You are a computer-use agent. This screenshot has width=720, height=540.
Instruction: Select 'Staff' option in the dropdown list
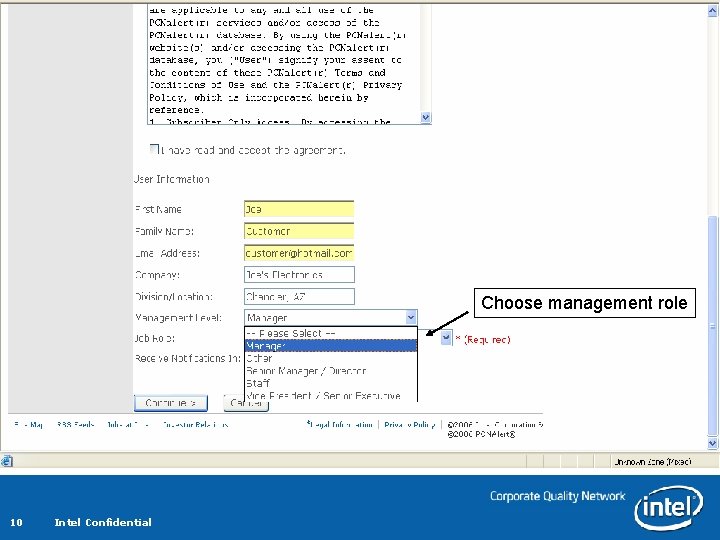(331, 383)
